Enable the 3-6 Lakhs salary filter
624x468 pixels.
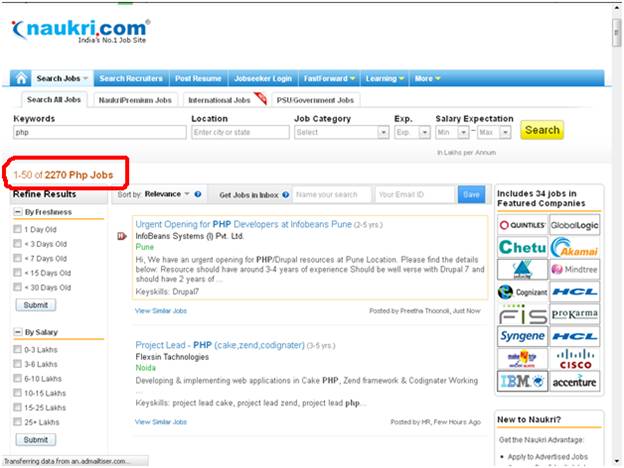pyautogui.click(x=17, y=364)
